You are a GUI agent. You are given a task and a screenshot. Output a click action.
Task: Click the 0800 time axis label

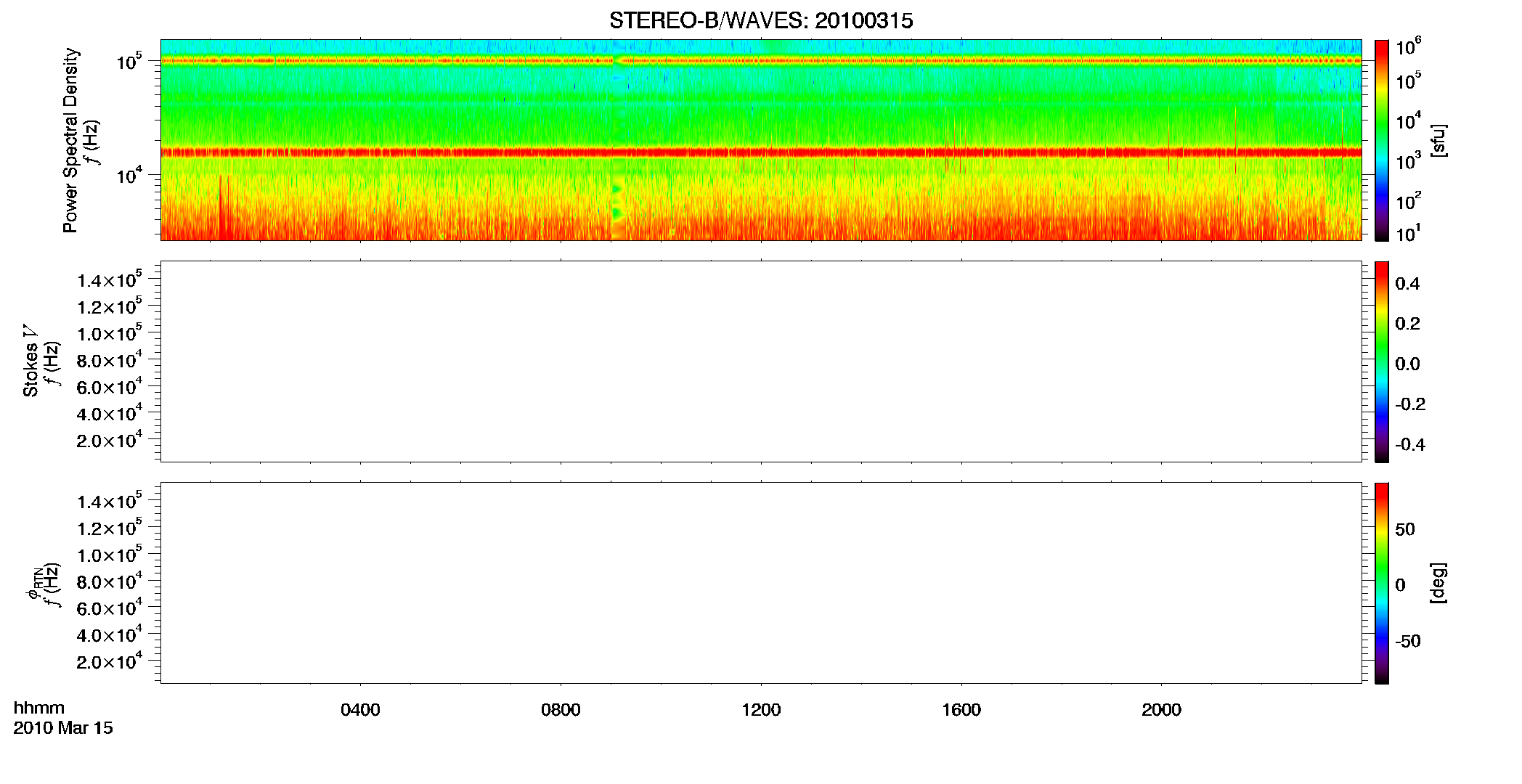point(561,710)
